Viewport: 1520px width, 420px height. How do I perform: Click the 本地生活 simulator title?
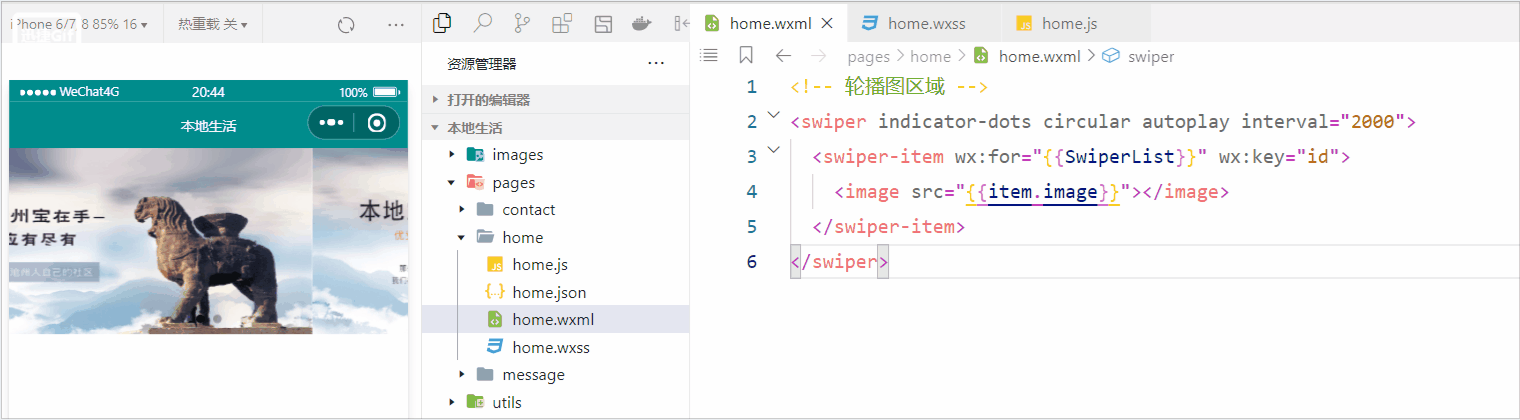coord(208,125)
